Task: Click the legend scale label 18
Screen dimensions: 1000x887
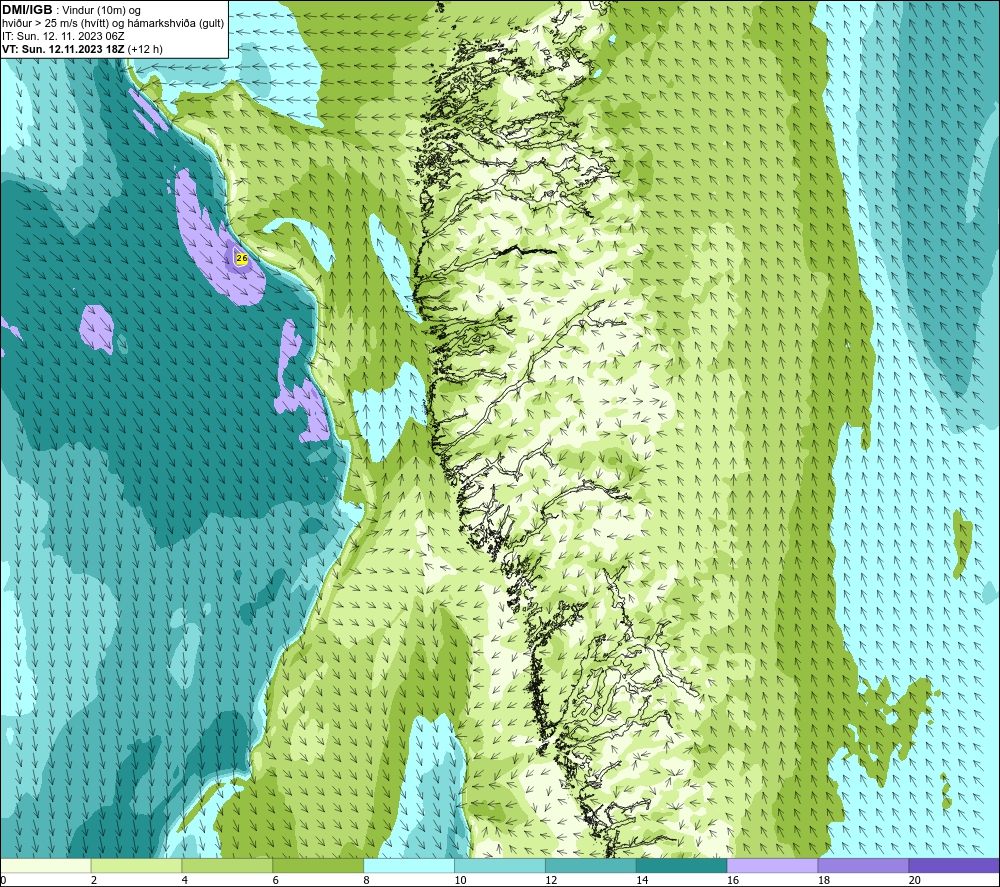Action: pyautogui.click(x=823, y=880)
